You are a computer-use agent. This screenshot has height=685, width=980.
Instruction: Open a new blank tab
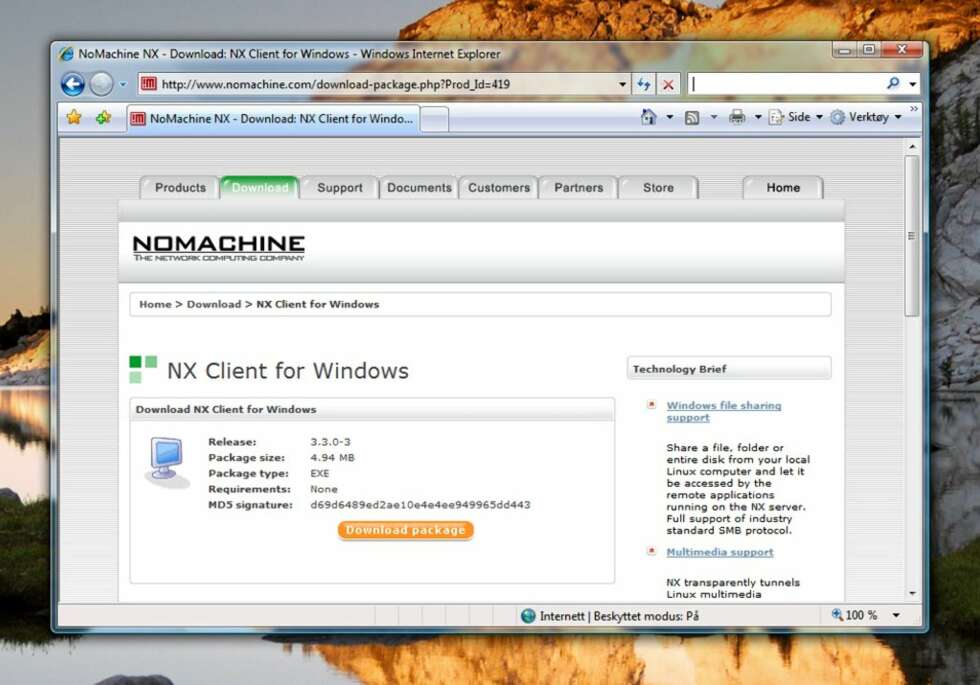(x=434, y=119)
